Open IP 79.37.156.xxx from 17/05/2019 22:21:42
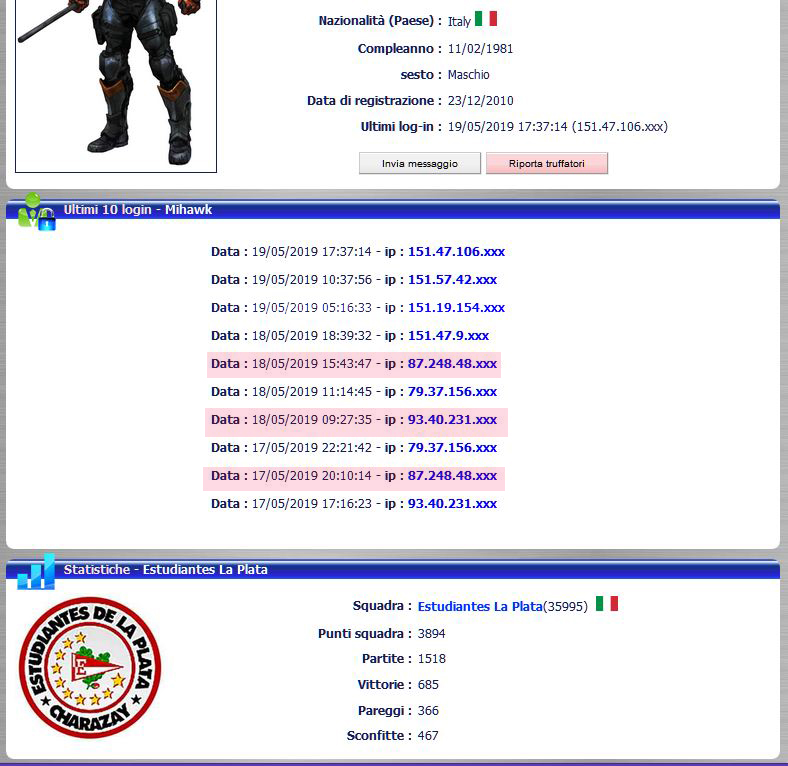Viewport: 788px width, 766px height. [x=452, y=447]
